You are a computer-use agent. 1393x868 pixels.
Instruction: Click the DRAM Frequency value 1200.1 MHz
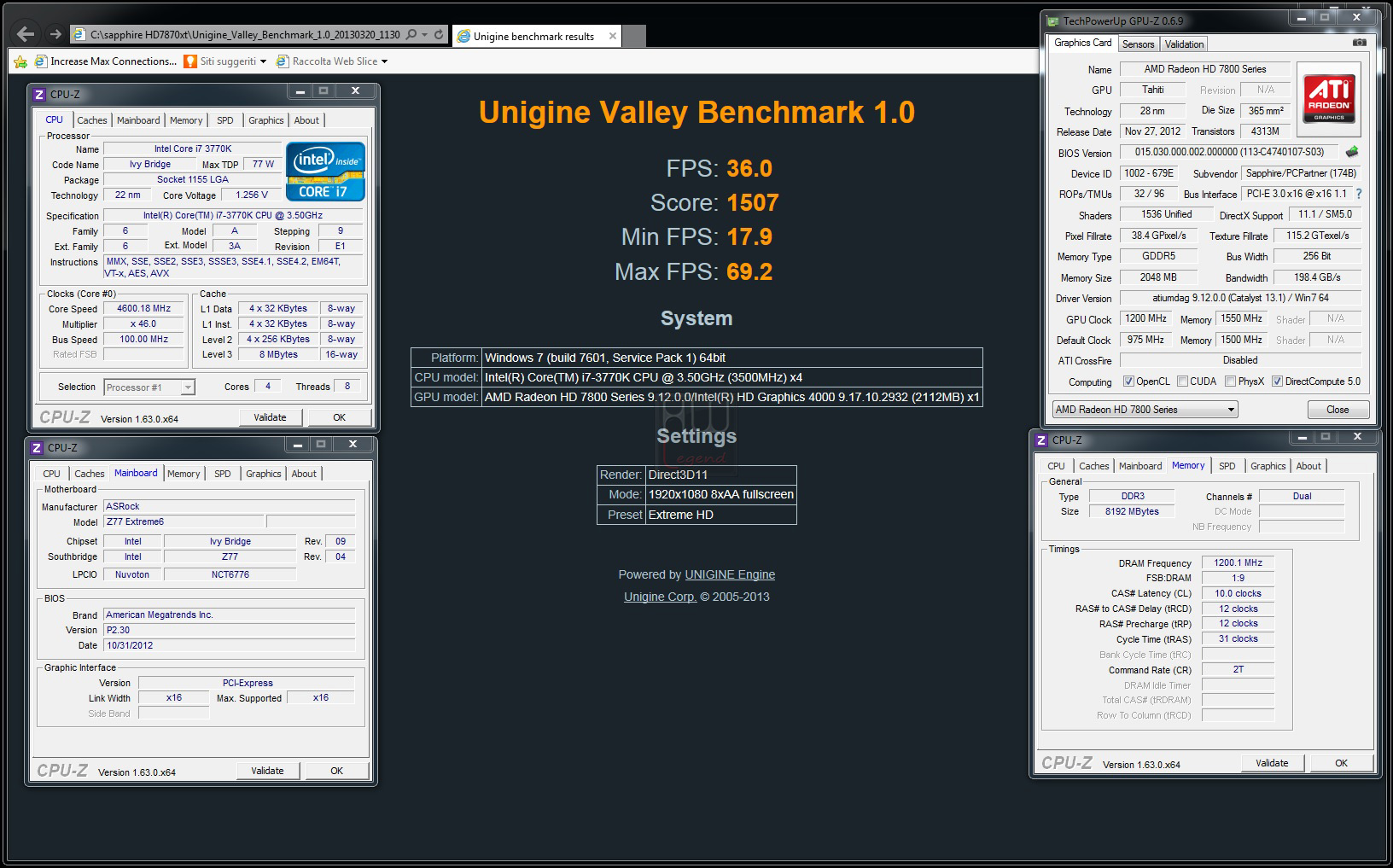click(x=1238, y=562)
